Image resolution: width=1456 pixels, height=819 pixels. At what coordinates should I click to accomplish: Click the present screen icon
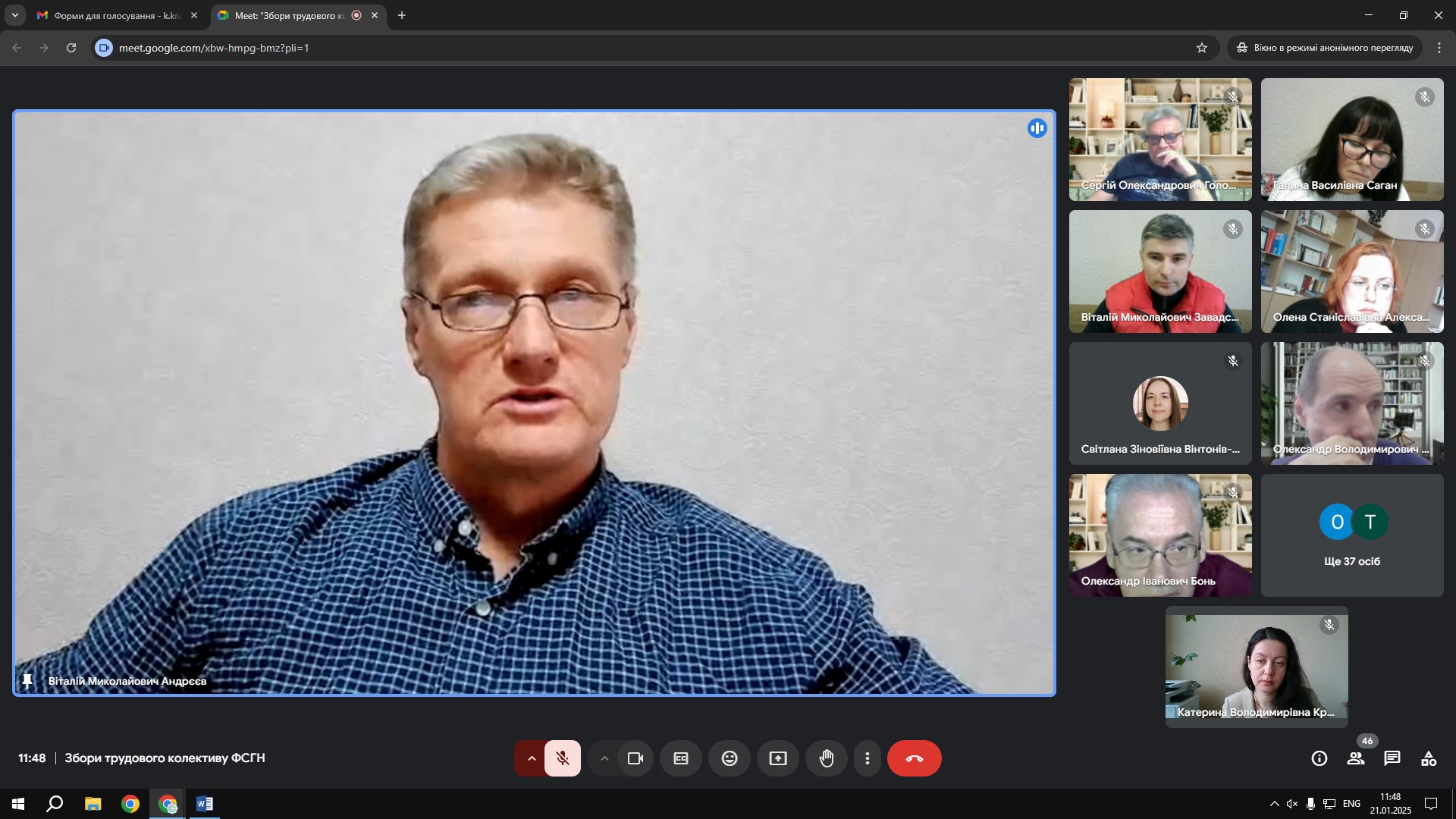778,758
